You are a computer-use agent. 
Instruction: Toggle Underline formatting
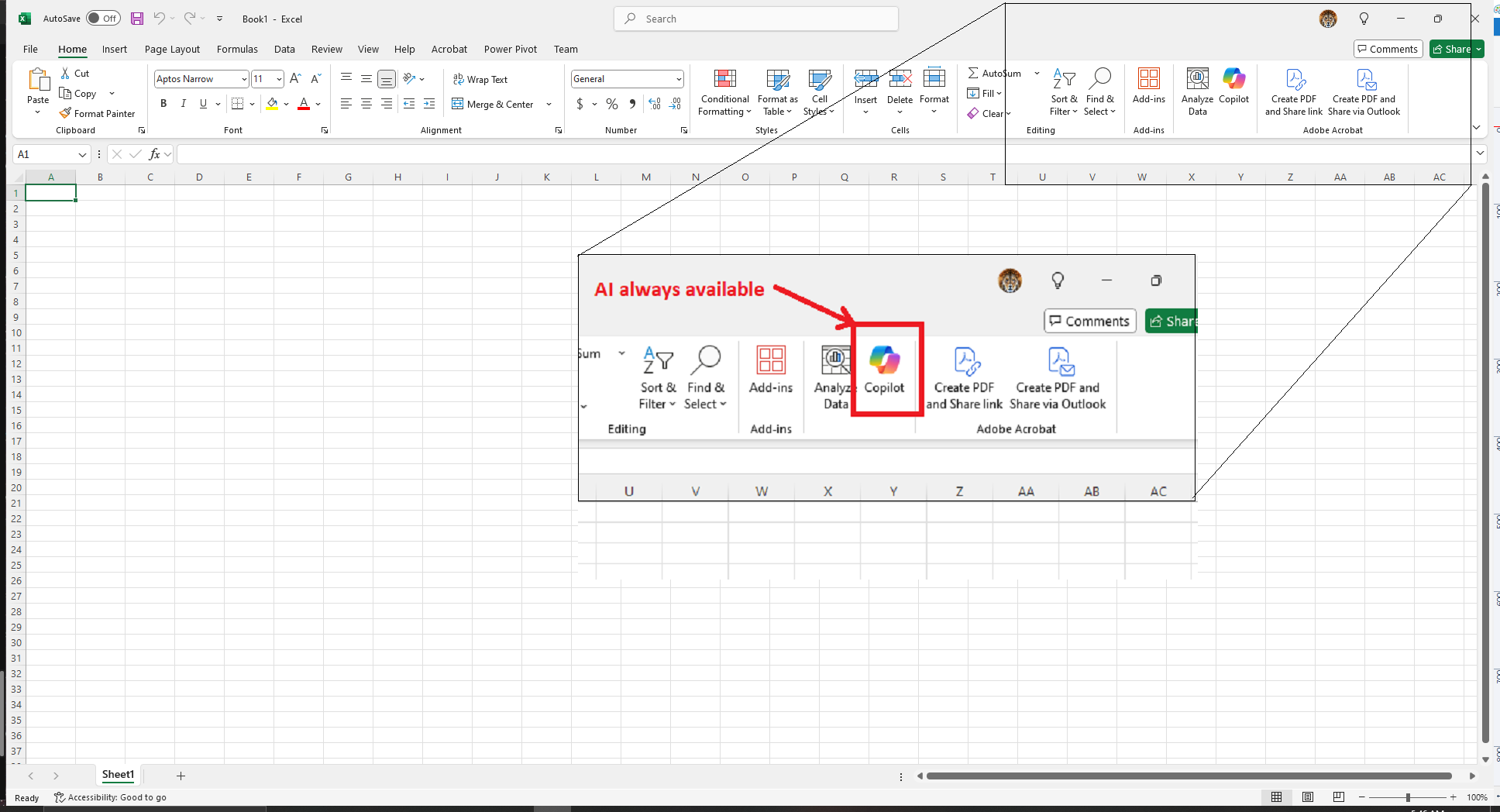[204, 103]
